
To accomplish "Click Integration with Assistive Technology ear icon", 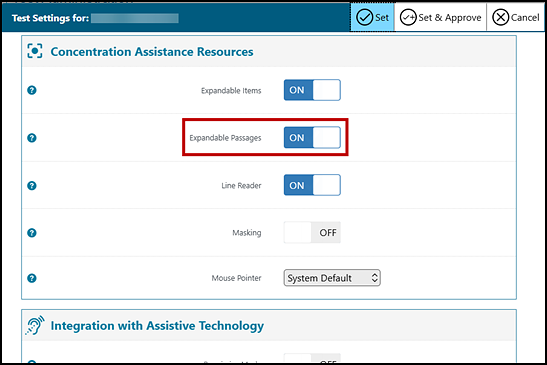I will click(x=35, y=325).
